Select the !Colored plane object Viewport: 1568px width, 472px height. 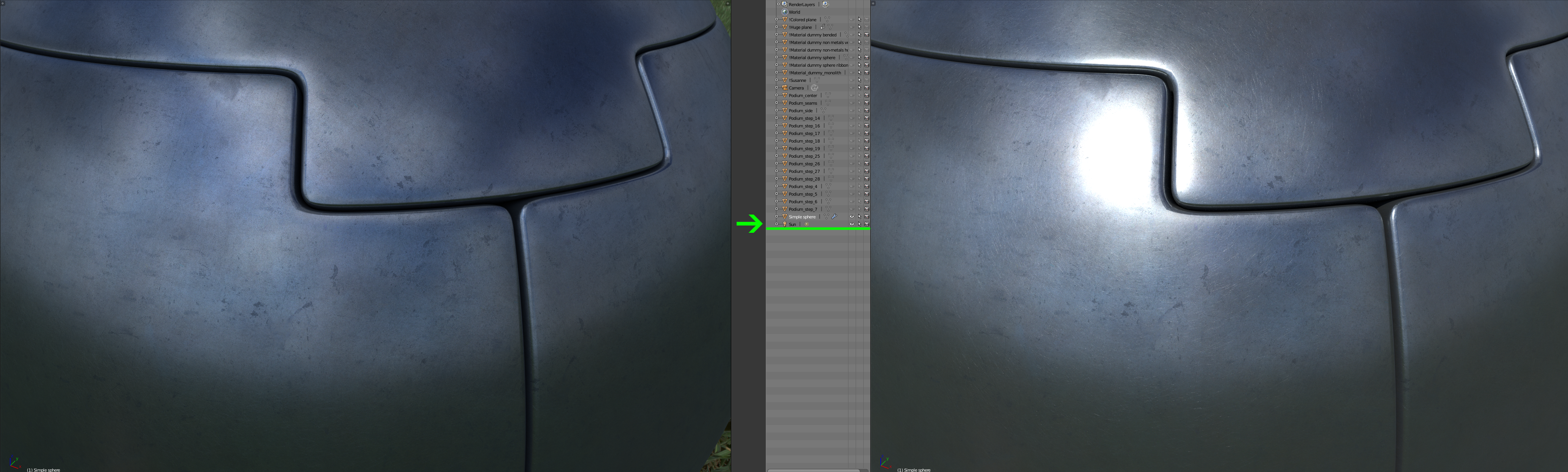[802, 19]
